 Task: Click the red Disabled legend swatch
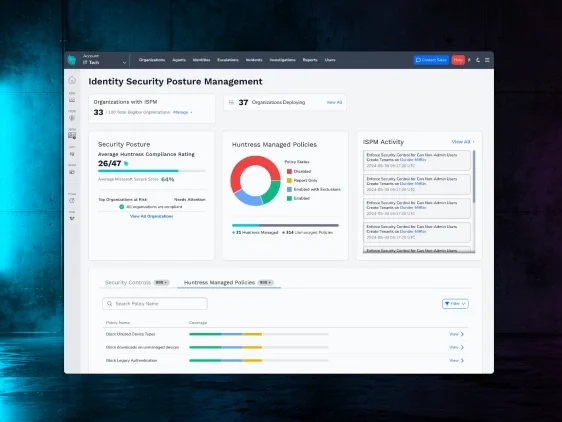click(289, 171)
